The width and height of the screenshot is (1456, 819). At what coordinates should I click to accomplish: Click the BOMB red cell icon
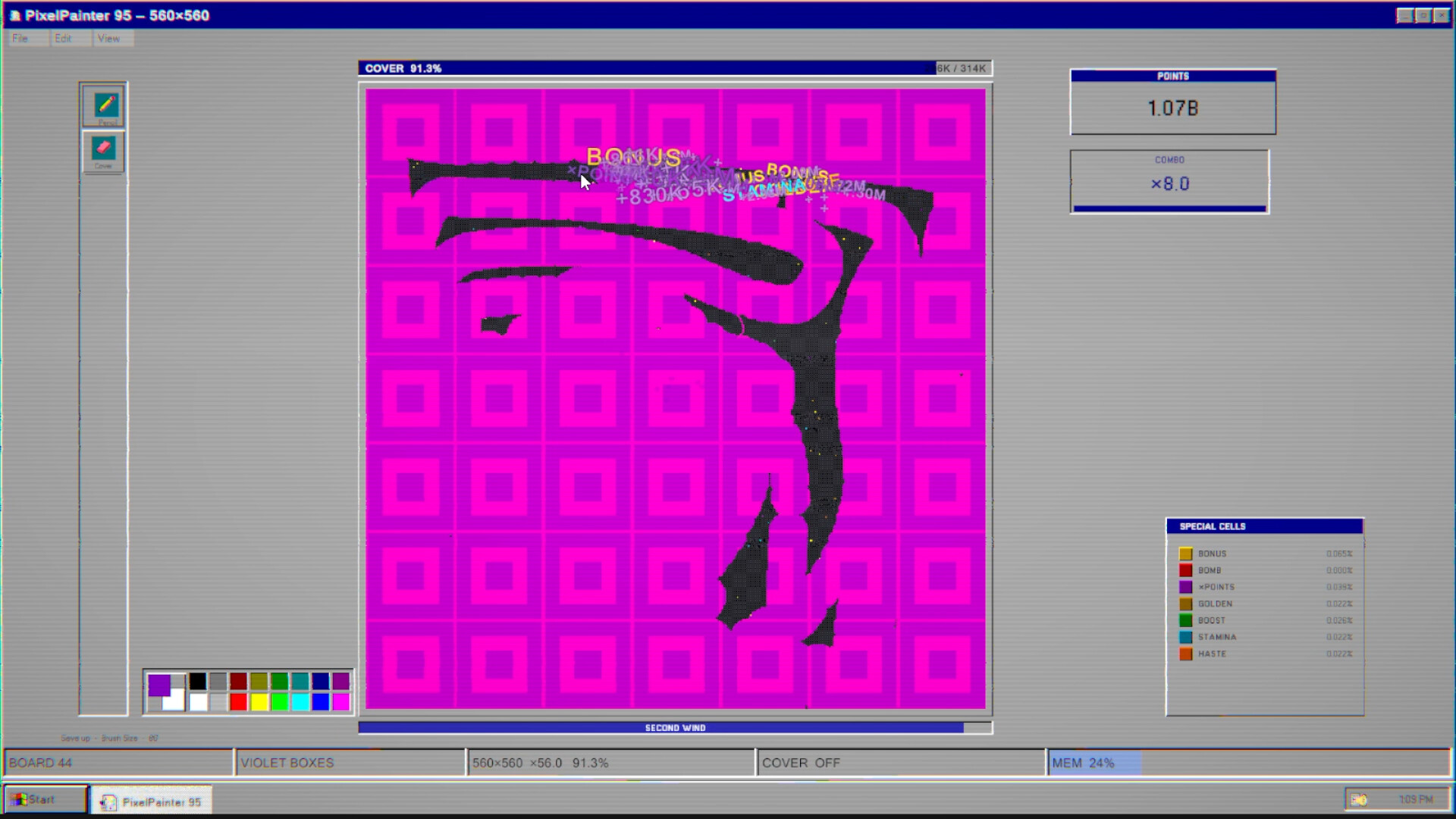click(1185, 571)
